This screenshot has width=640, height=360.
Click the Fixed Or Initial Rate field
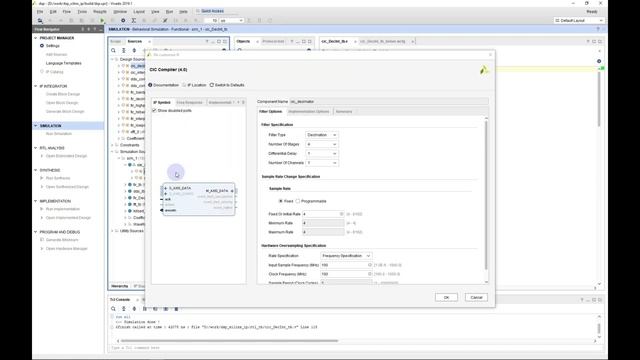(323, 214)
